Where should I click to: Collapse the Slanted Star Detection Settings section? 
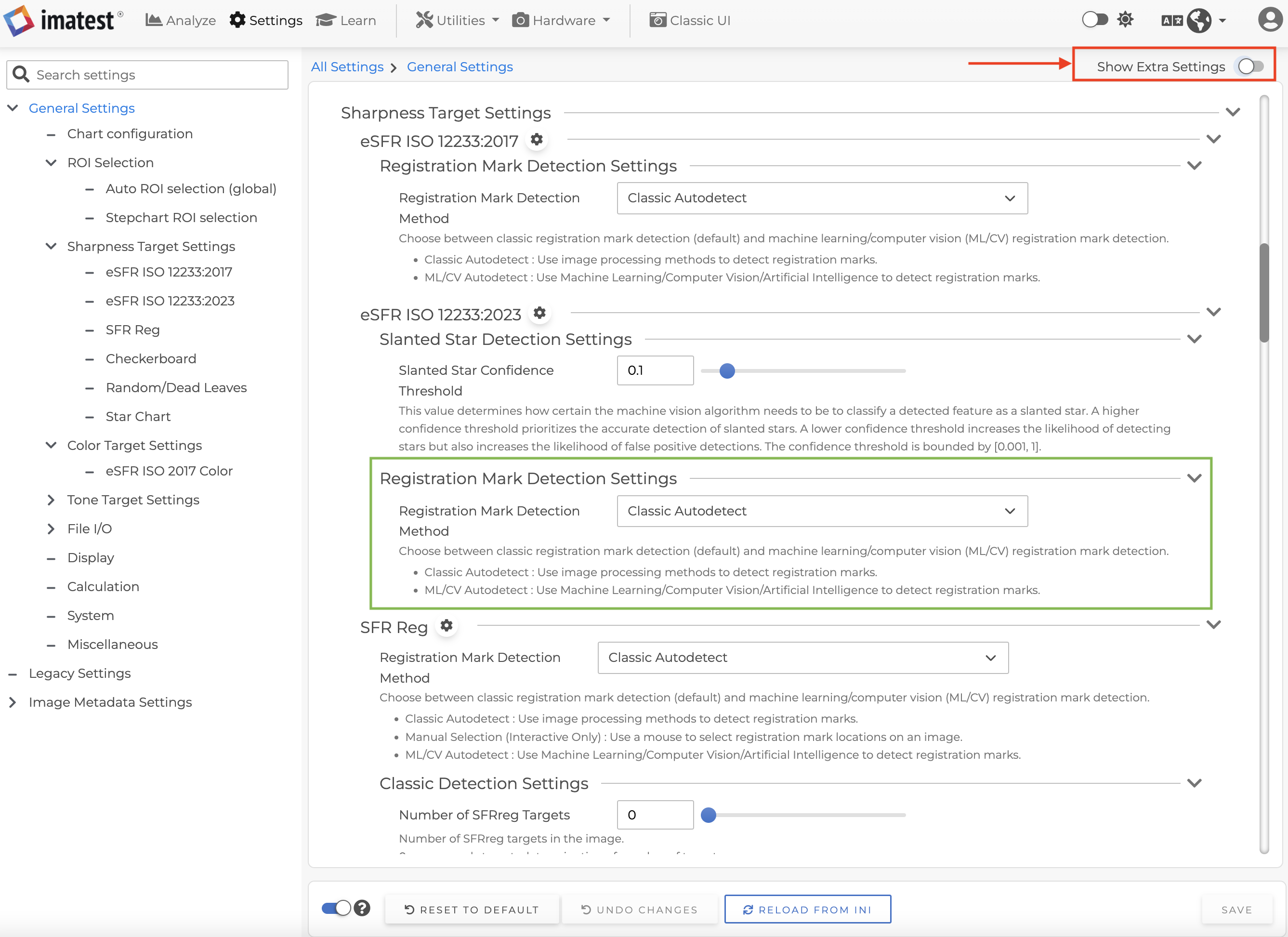1194,339
